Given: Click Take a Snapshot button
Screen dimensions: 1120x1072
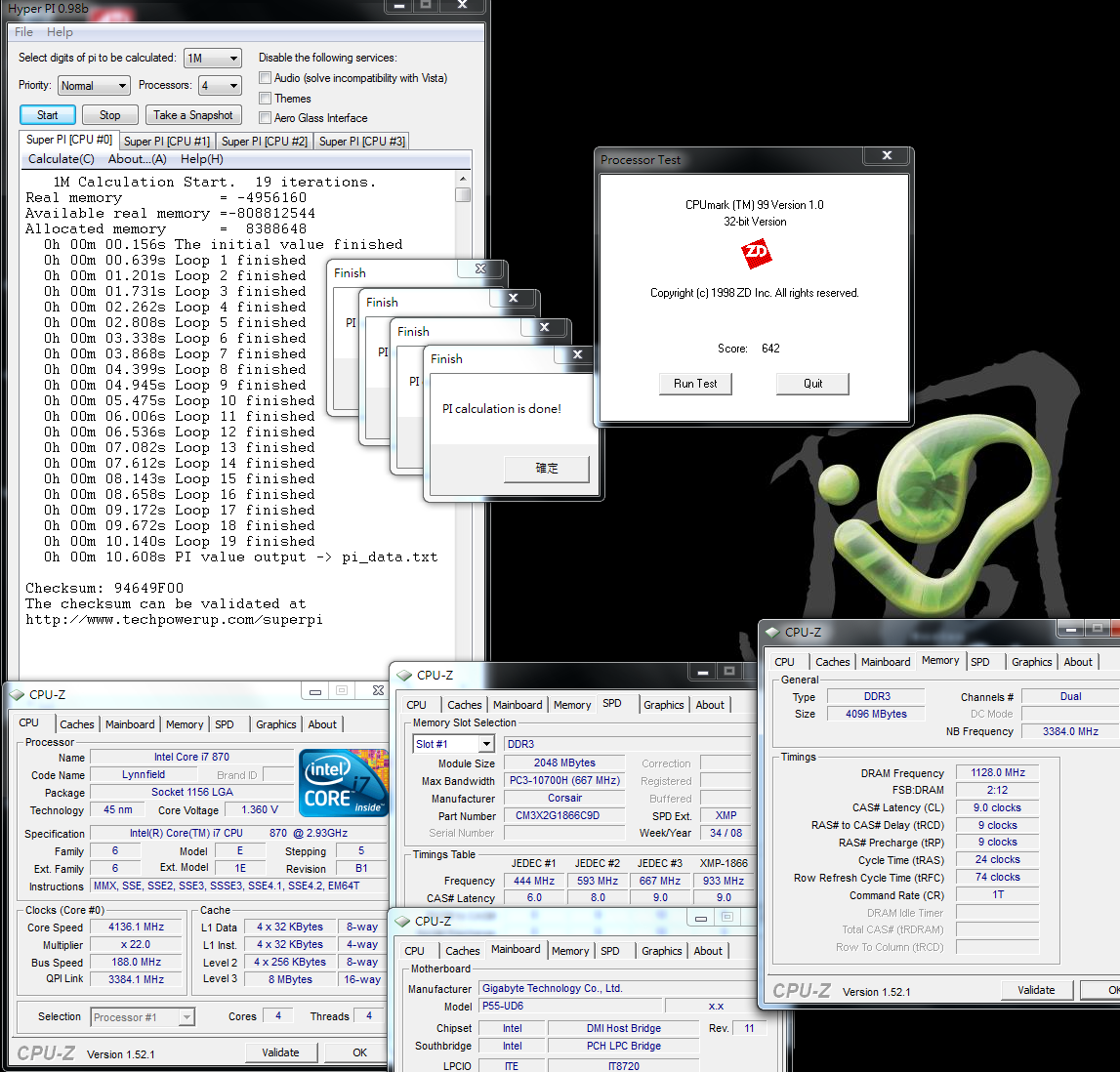Looking at the screenshot, I should click(x=193, y=115).
